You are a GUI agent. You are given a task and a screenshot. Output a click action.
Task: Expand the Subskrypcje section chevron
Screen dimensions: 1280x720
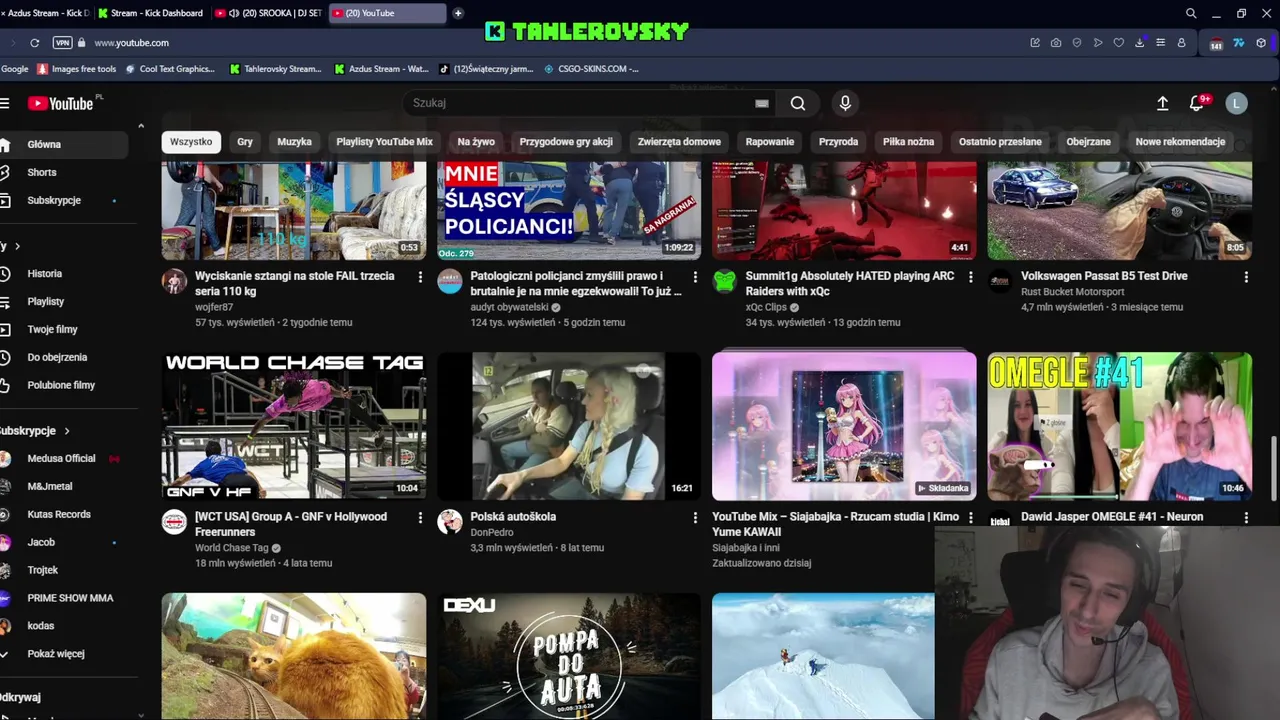click(x=67, y=431)
